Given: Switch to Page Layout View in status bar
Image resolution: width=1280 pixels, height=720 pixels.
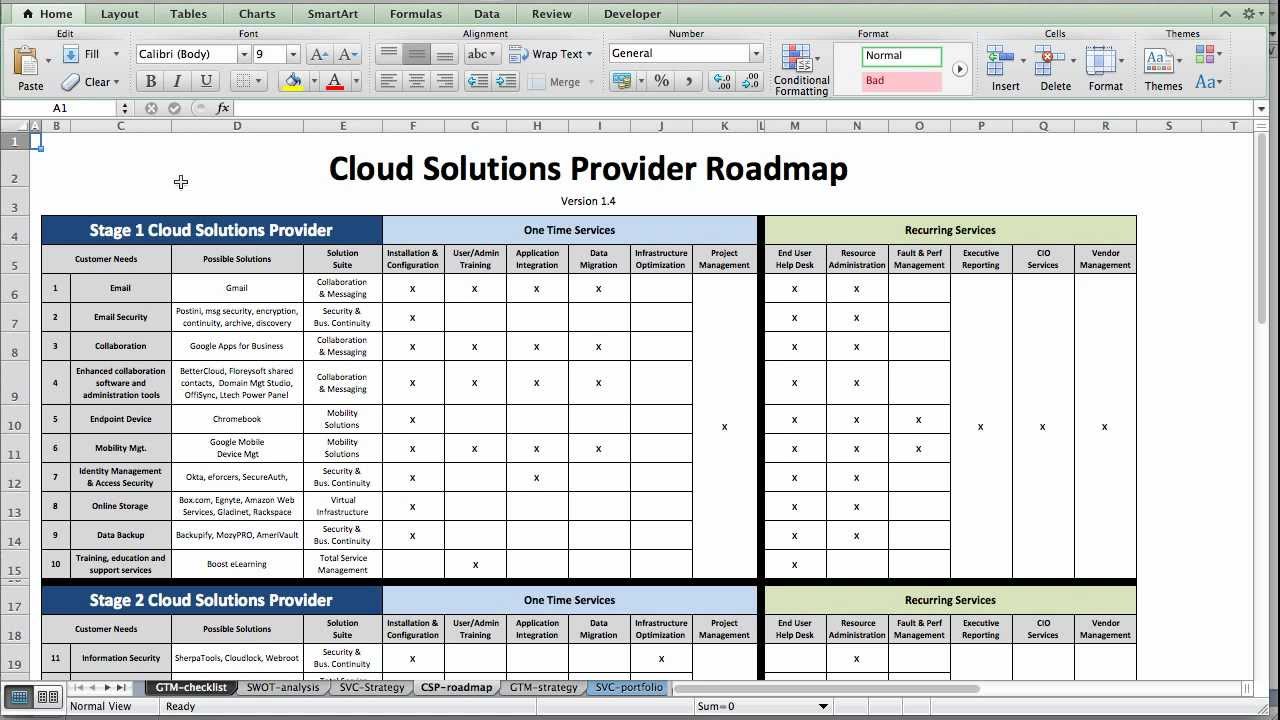Looking at the screenshot, I should point(47,697).
